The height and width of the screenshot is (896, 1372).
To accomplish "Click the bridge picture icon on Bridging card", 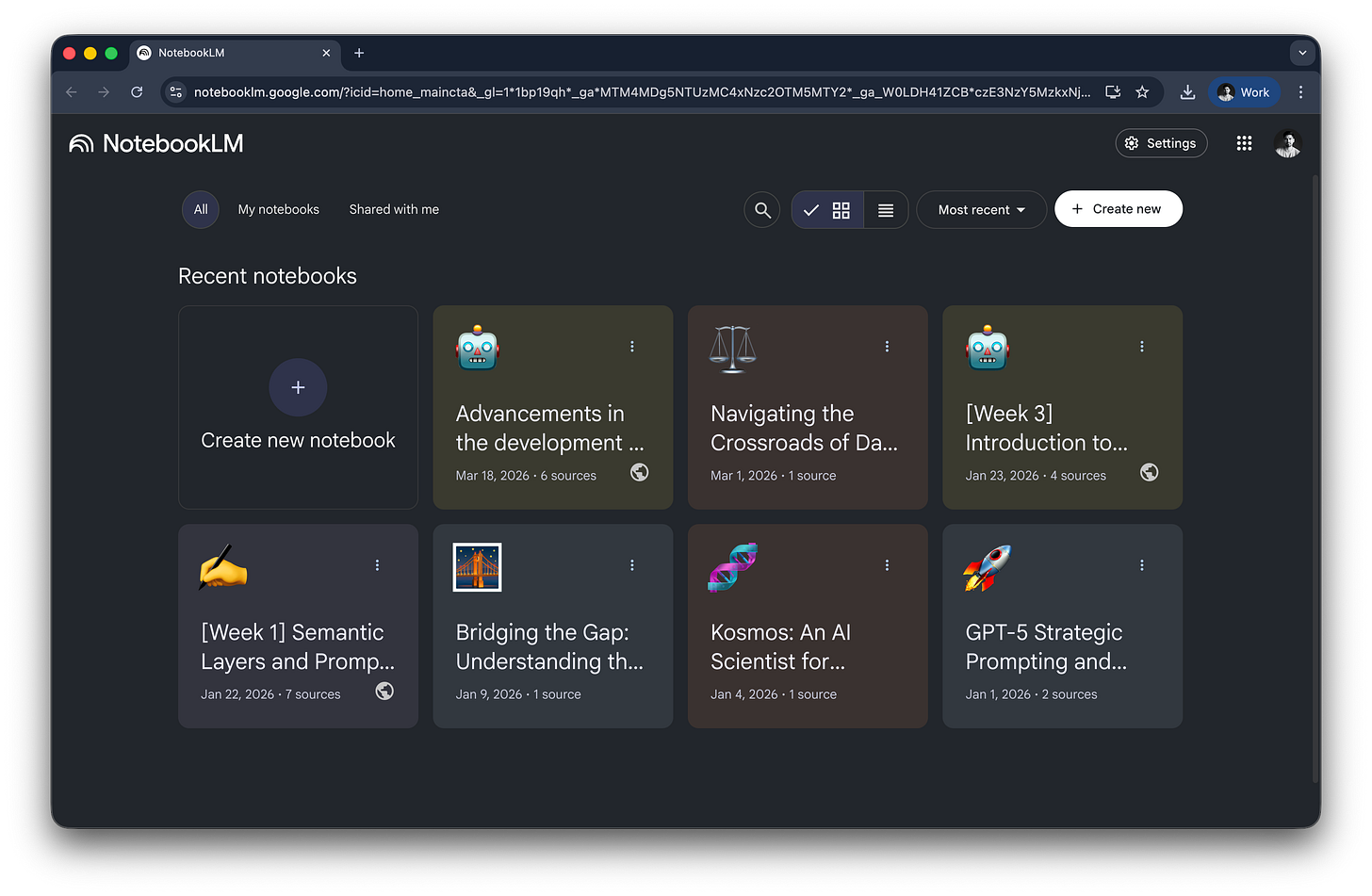I will click(478, 567).
